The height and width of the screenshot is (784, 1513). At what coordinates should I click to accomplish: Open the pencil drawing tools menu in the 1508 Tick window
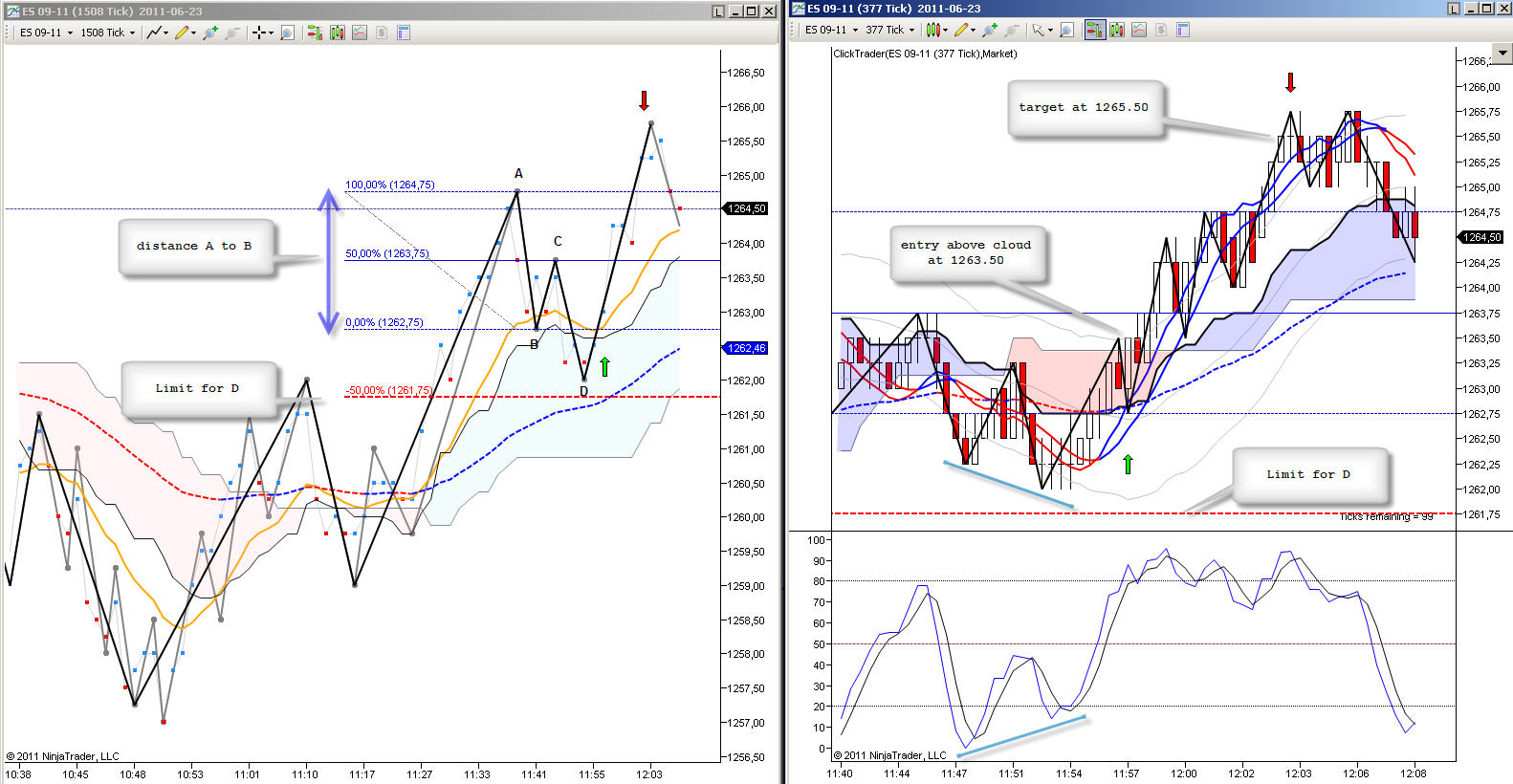pyautogui.click(x=186, y=33)
